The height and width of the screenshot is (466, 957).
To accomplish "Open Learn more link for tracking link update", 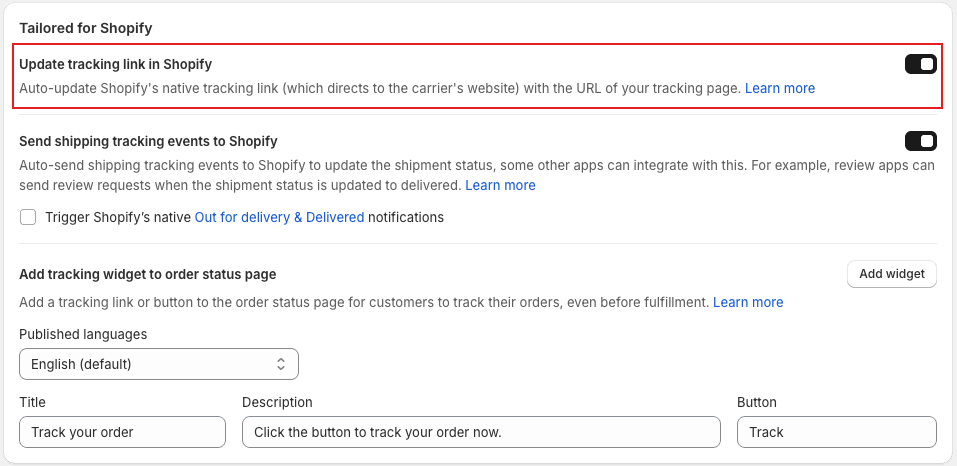I will pos(780,88).
